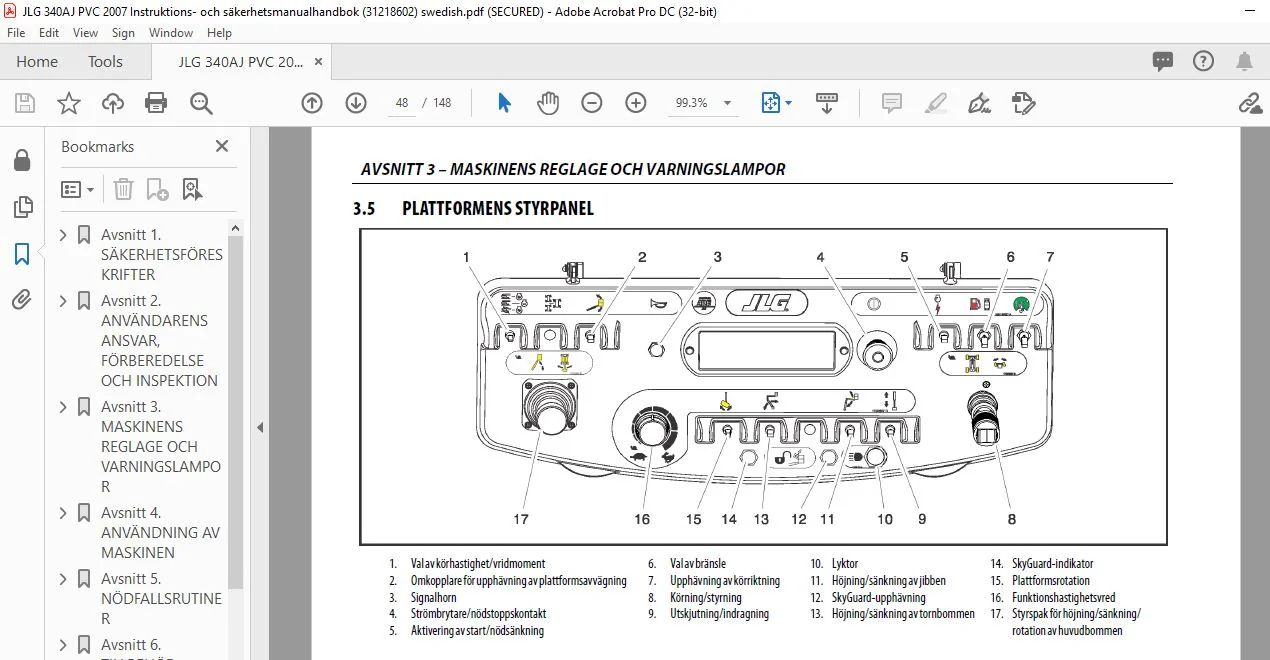Expand the Avsnitt 3 bookmark
Viewport: 1270px width, 660px height.
pyautogui.click(x=64, y=407)
